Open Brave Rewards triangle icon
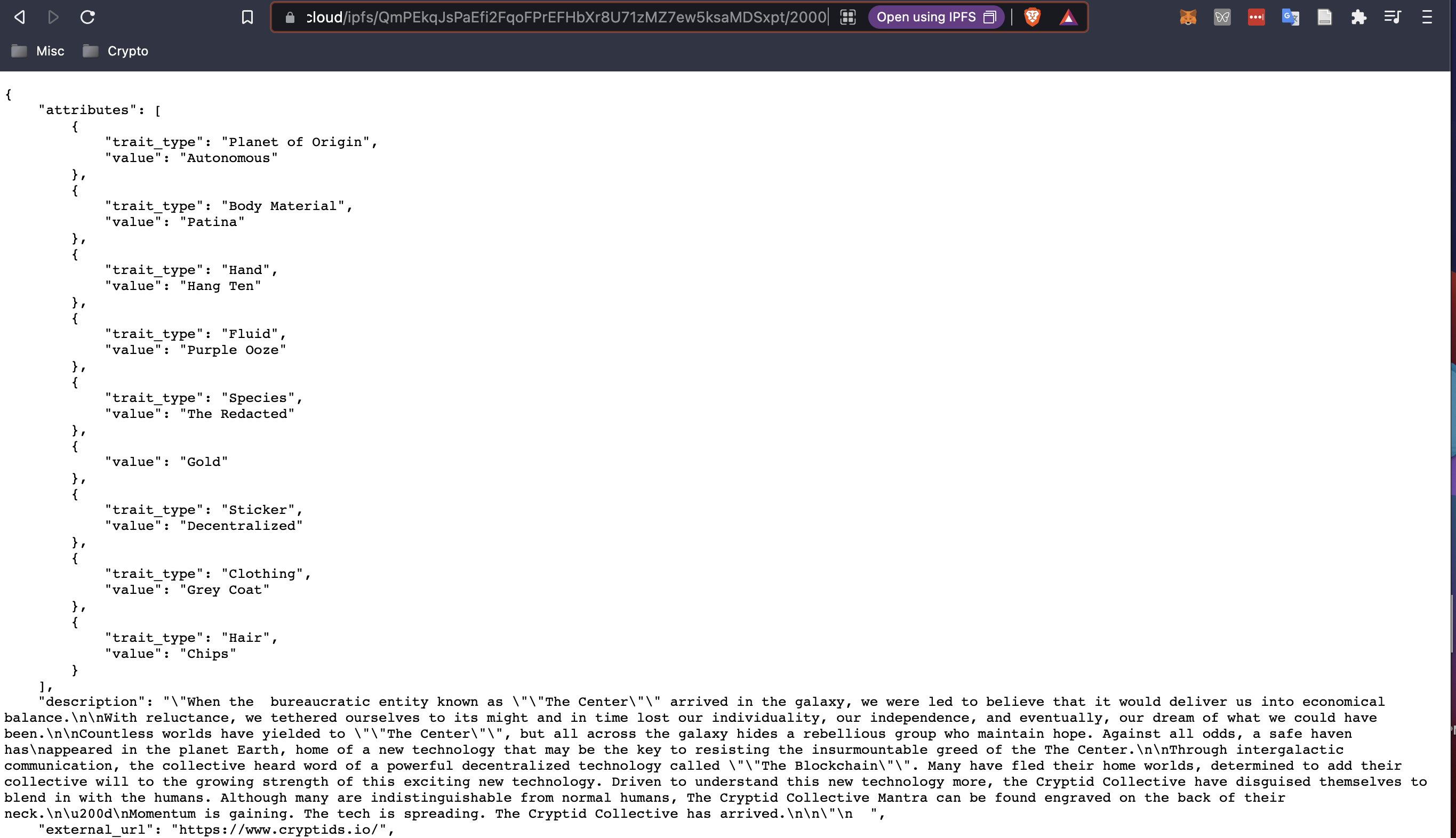The image size is (1456, 838). 1068,18
